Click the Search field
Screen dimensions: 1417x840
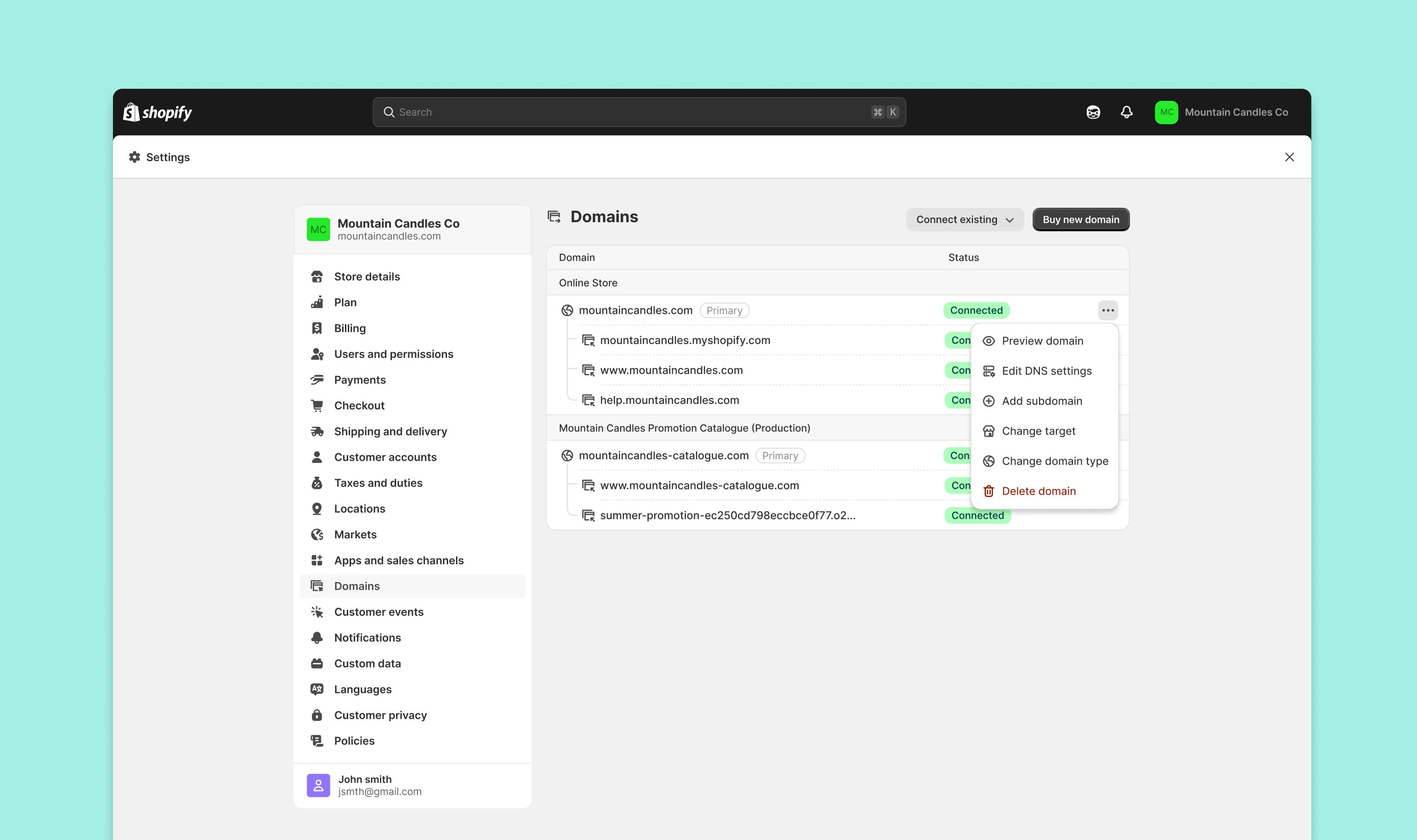click(639, 112)
